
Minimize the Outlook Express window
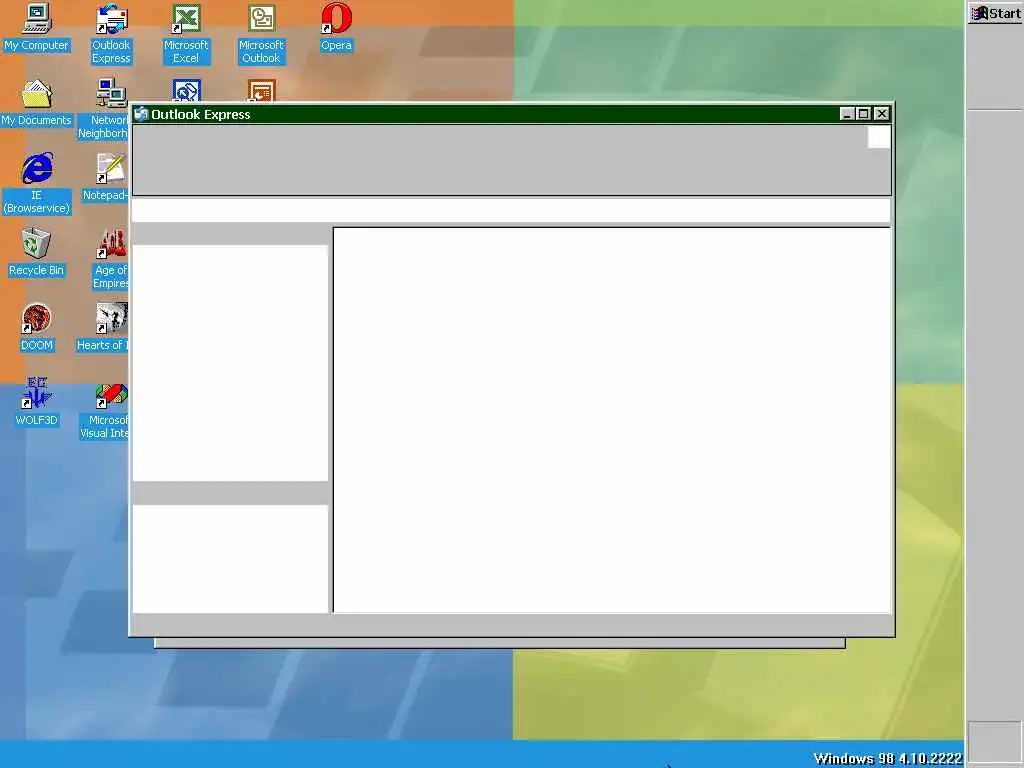tap(847, 114)
